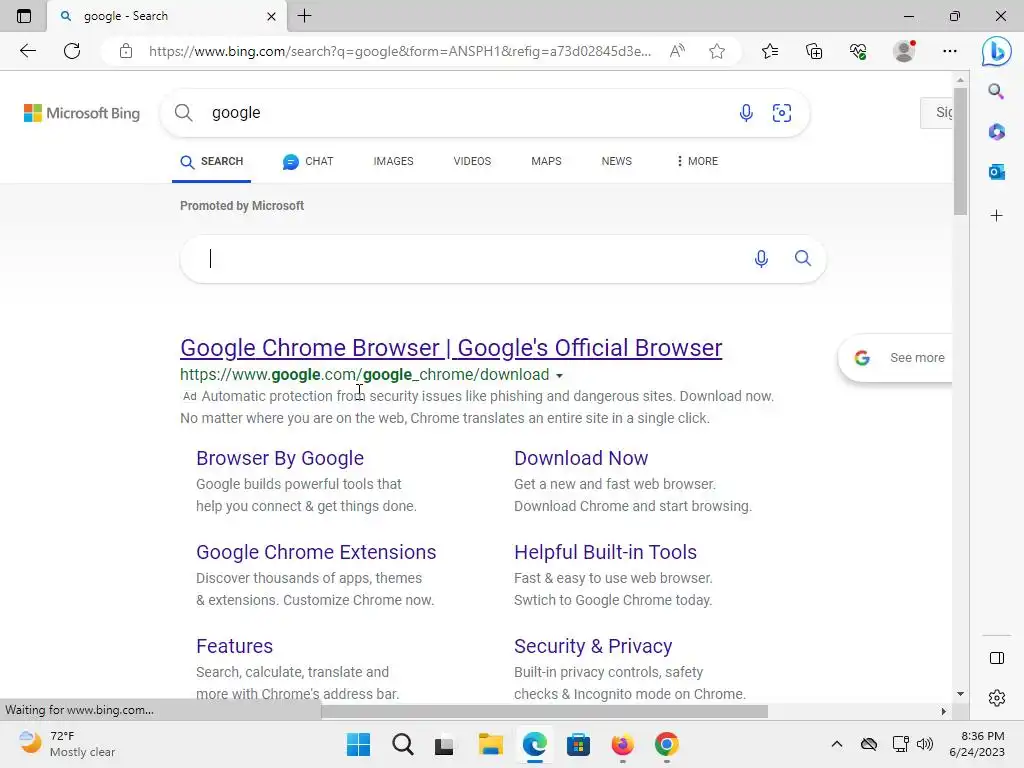Open Microsoft 365 in the sidebar
Viewport: 1024px width, 768px height.
(996, 132)
